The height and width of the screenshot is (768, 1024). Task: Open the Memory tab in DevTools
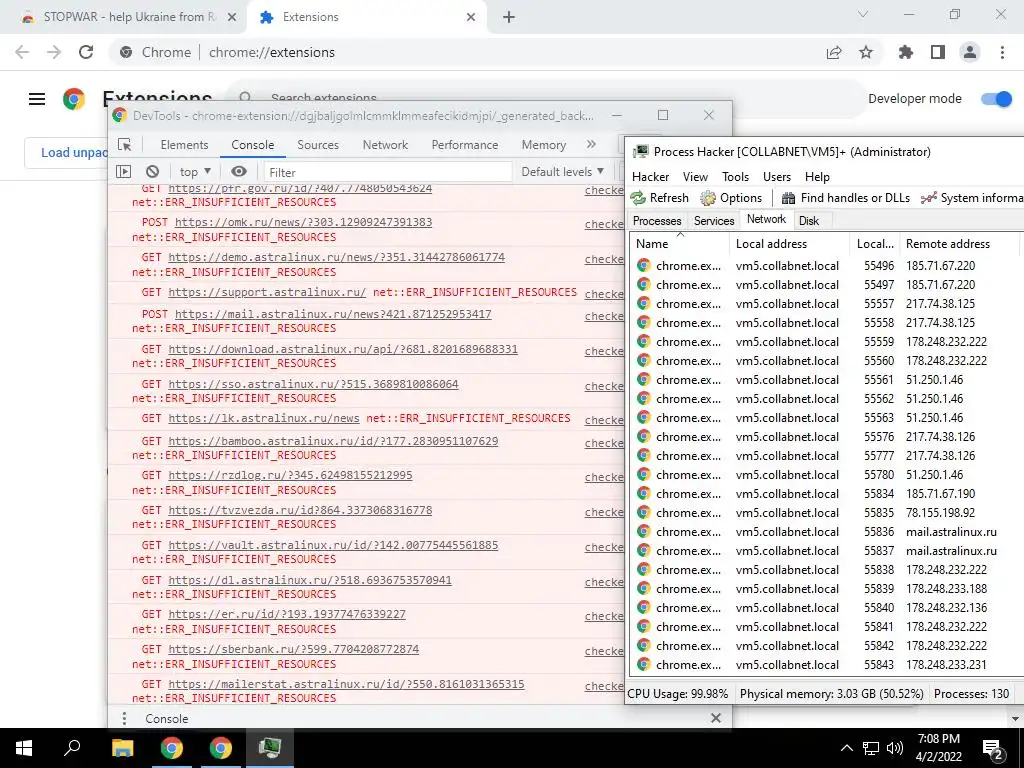(x=543, y=145)
